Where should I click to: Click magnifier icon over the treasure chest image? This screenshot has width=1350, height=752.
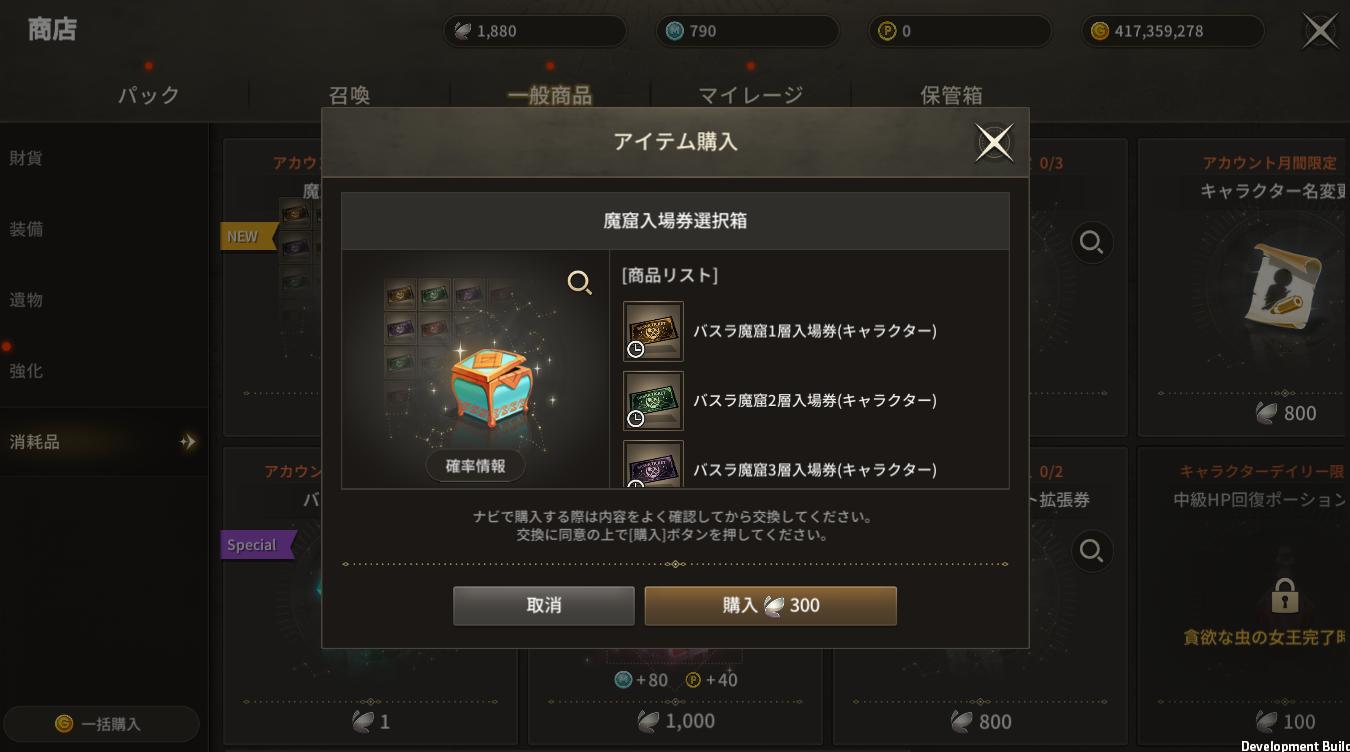coord(580,283)
